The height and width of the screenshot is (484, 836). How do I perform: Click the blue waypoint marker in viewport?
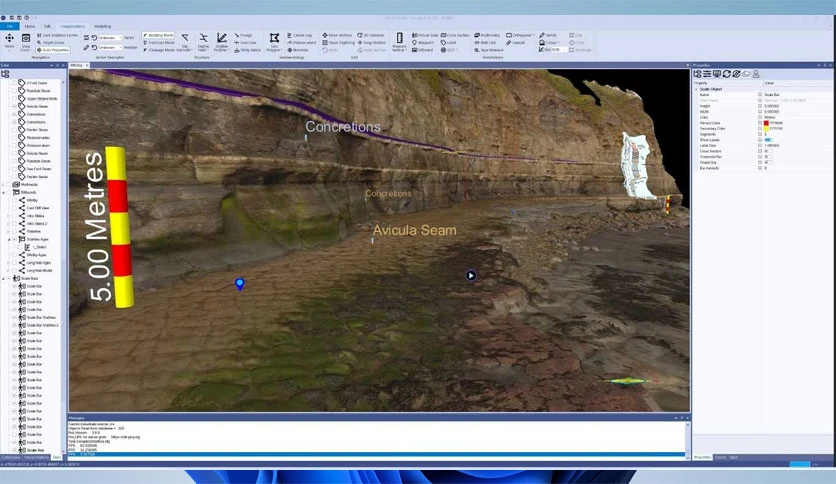click(x=239, y=284)
